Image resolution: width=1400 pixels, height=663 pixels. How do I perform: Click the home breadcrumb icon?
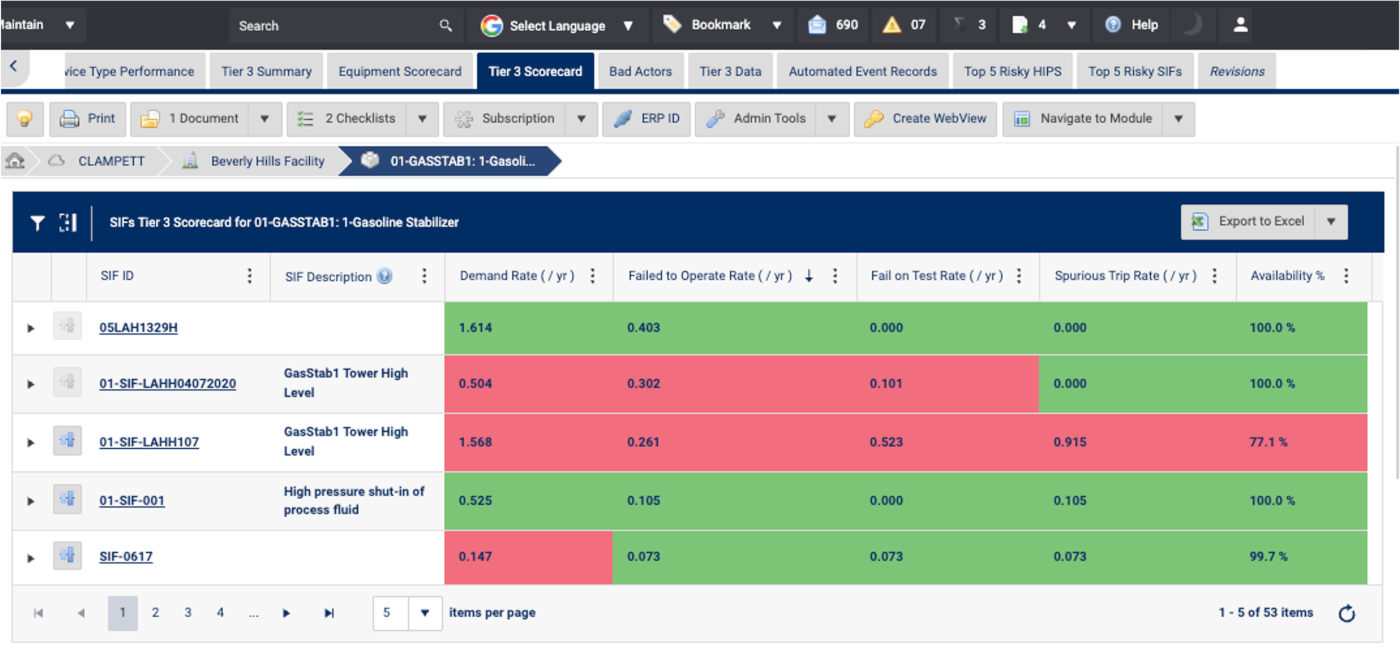point(15,161)
